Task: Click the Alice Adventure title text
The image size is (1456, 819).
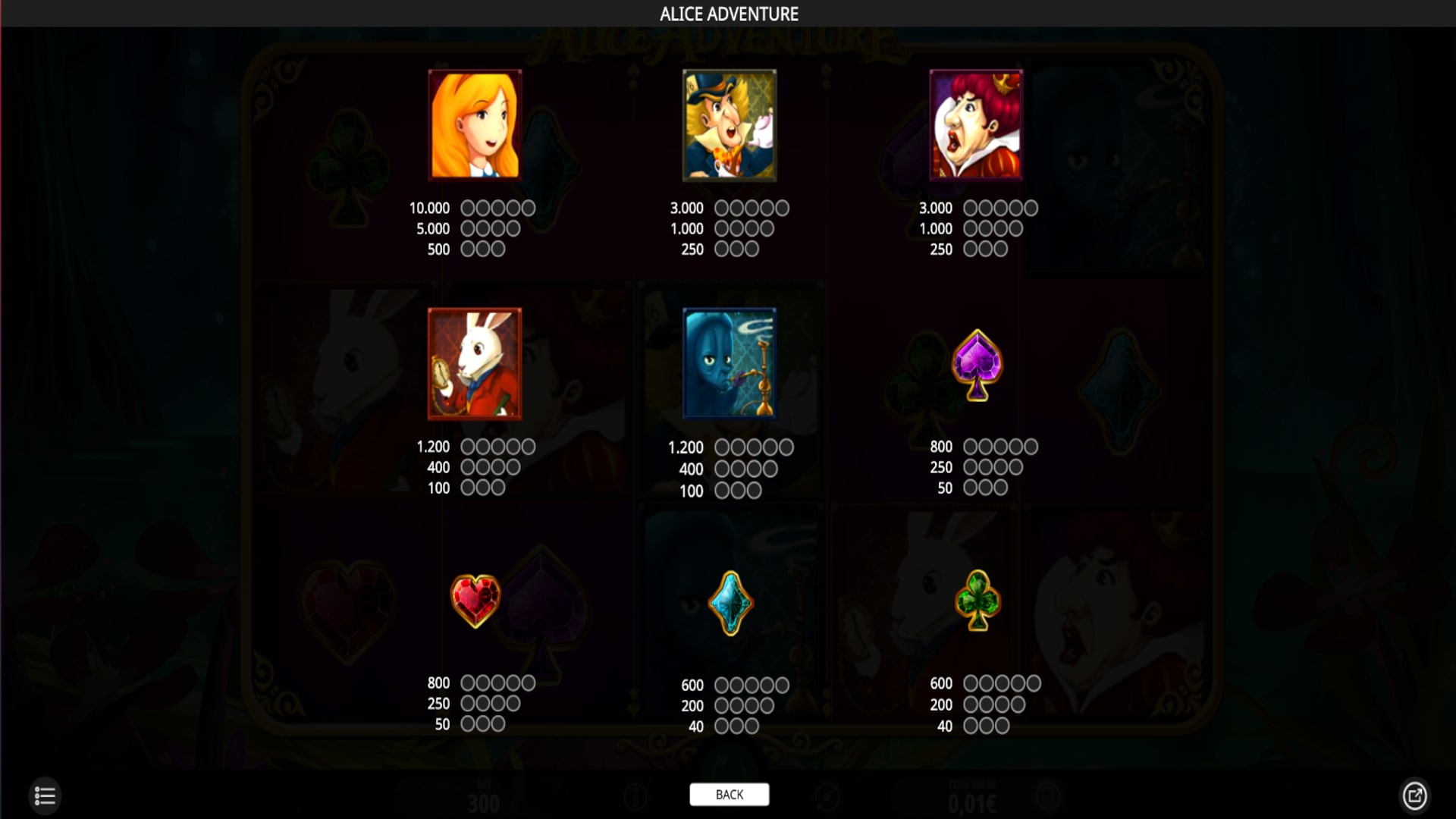Action: (729, 14)
